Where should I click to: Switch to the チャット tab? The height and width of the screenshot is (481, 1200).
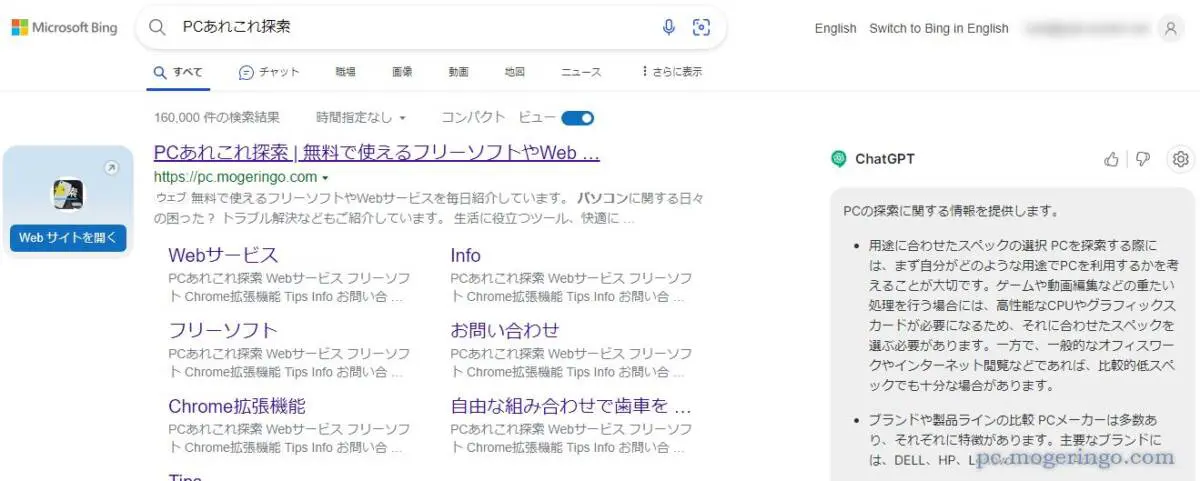pyautogui.click(x=269, y=72)
